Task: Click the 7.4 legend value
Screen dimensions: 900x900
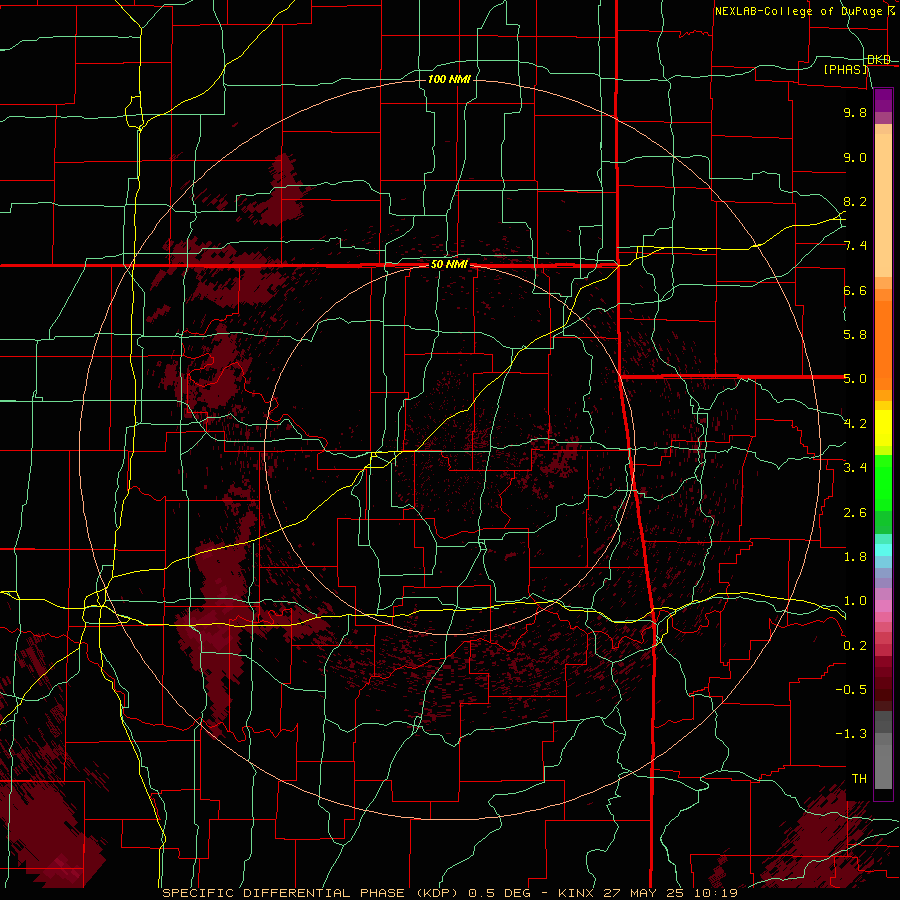Action: click(855, 246)
